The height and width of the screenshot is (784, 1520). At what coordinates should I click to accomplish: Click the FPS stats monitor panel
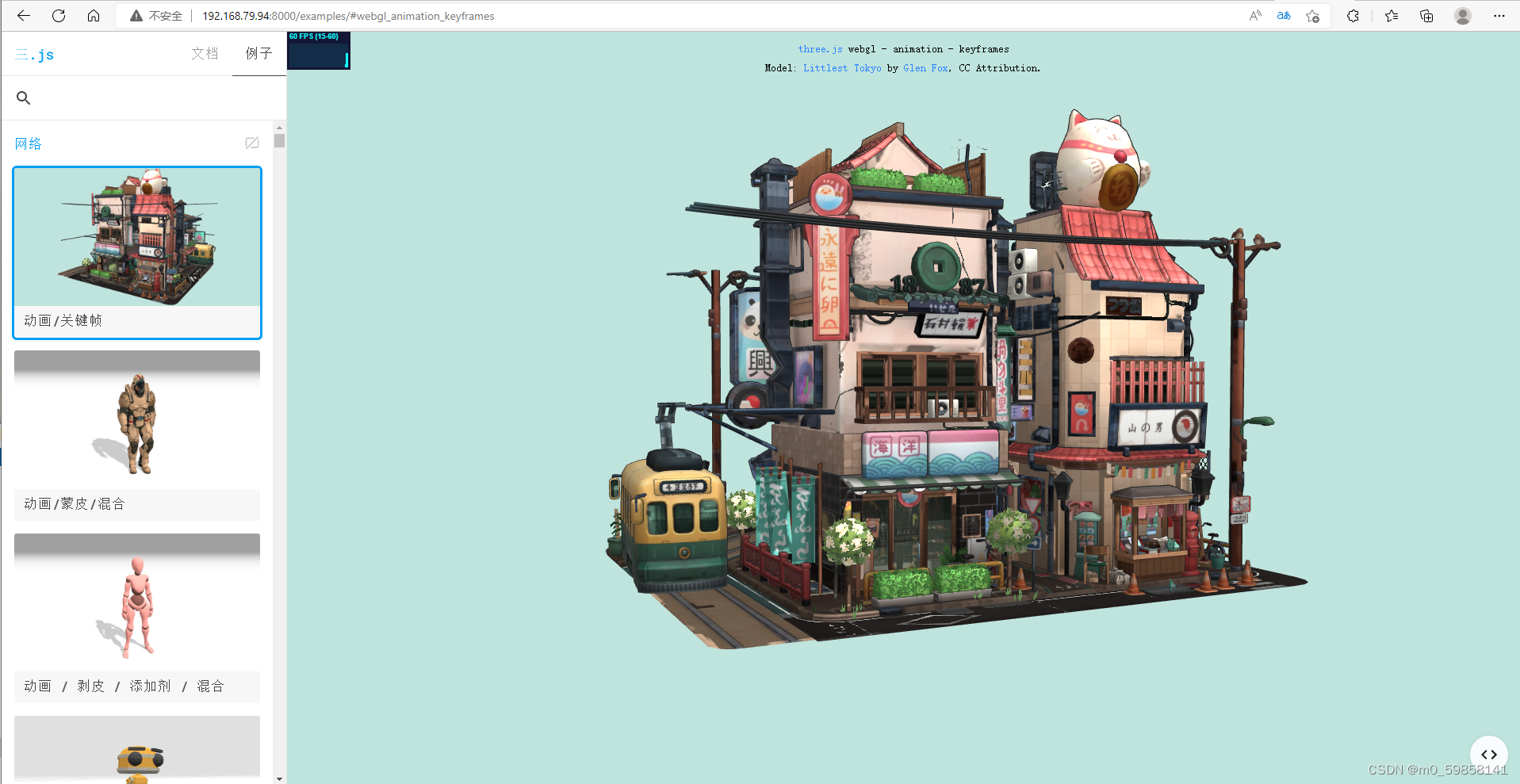click(x=318, y=50)
